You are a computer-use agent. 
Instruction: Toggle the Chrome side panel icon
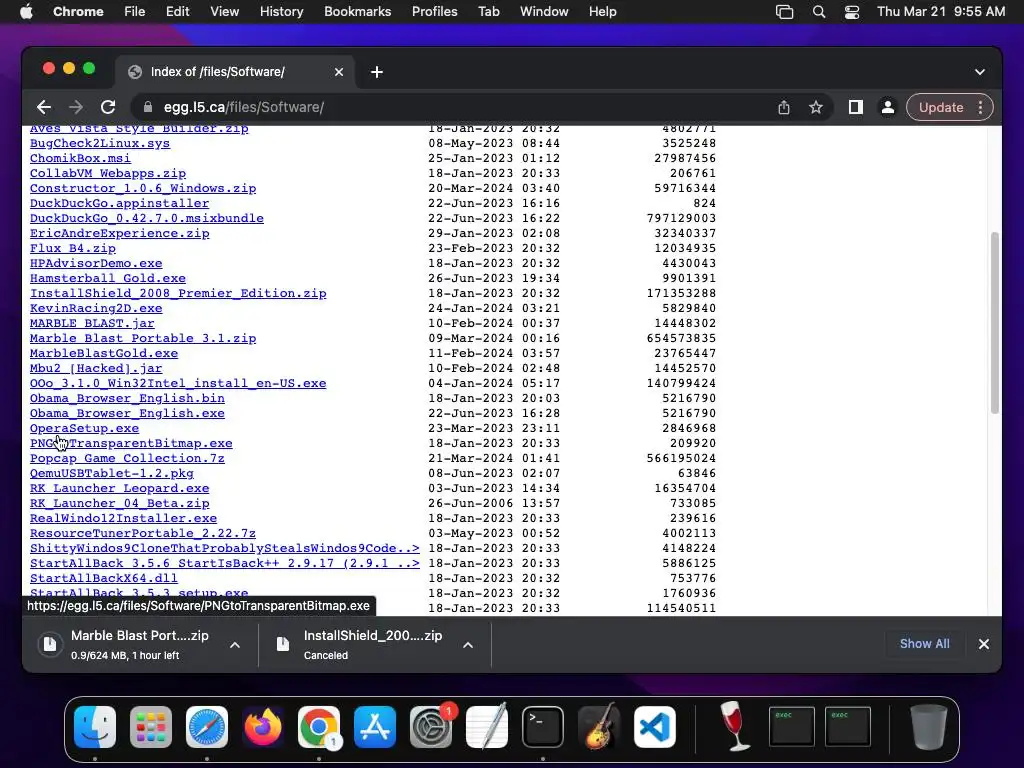click(x=856, y=107)
